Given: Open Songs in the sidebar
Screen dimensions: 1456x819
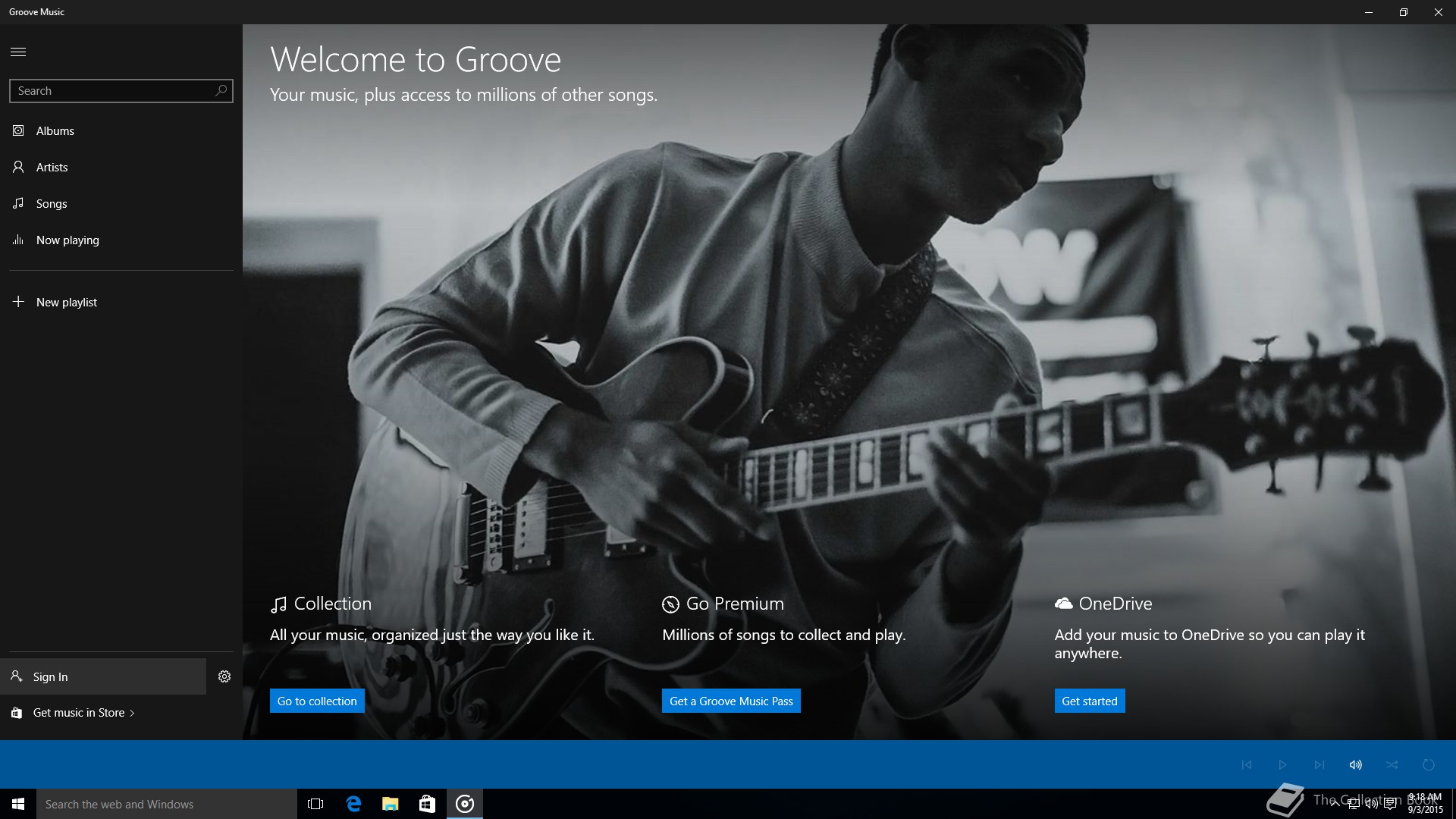Looking at the screenshot, I should 121,204.
